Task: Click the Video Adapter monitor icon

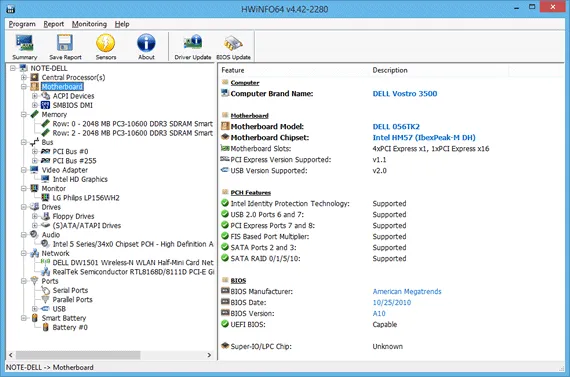Action: (x=35, y=170)
